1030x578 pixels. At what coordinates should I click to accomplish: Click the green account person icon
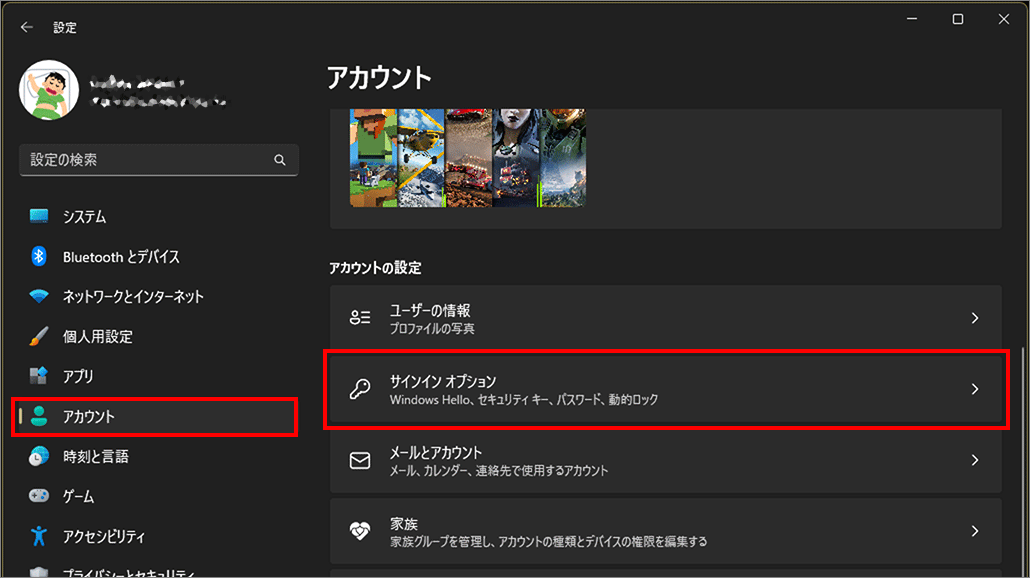pos(39,416)
